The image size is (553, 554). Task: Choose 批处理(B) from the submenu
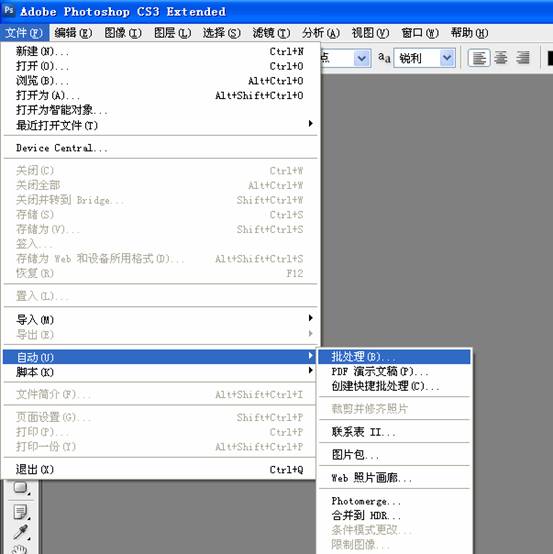(395, 356)
